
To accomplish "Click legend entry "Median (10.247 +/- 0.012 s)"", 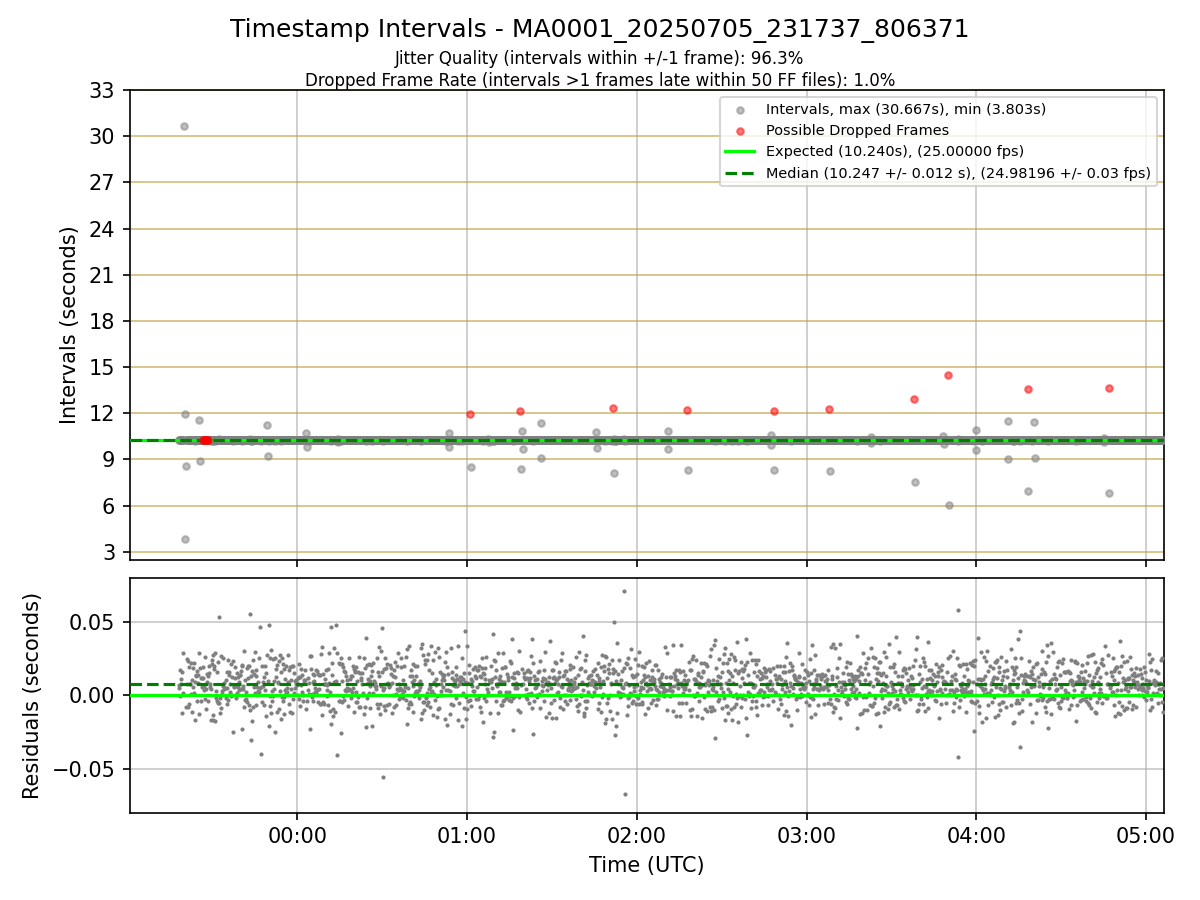I will pyautogui.click(x=958, y=173).
